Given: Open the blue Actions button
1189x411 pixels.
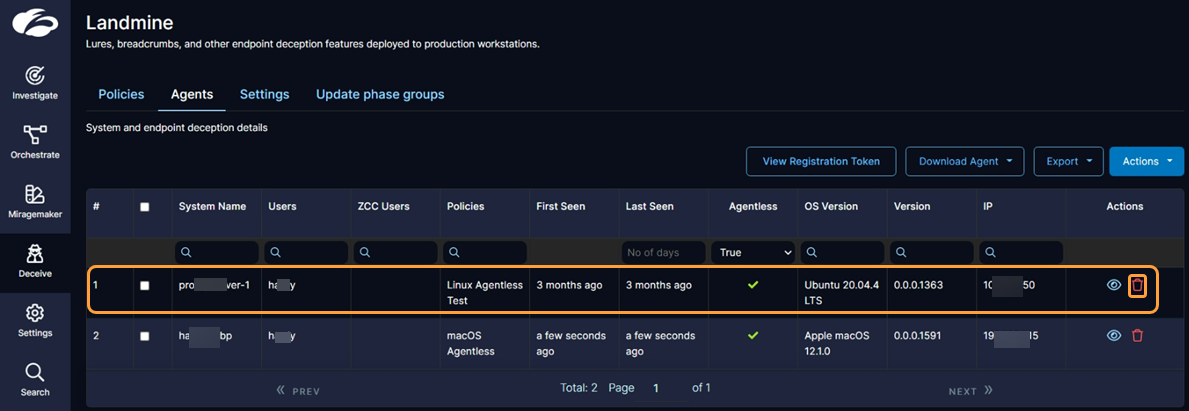Looking at the screenshot, I should 1146,161.
